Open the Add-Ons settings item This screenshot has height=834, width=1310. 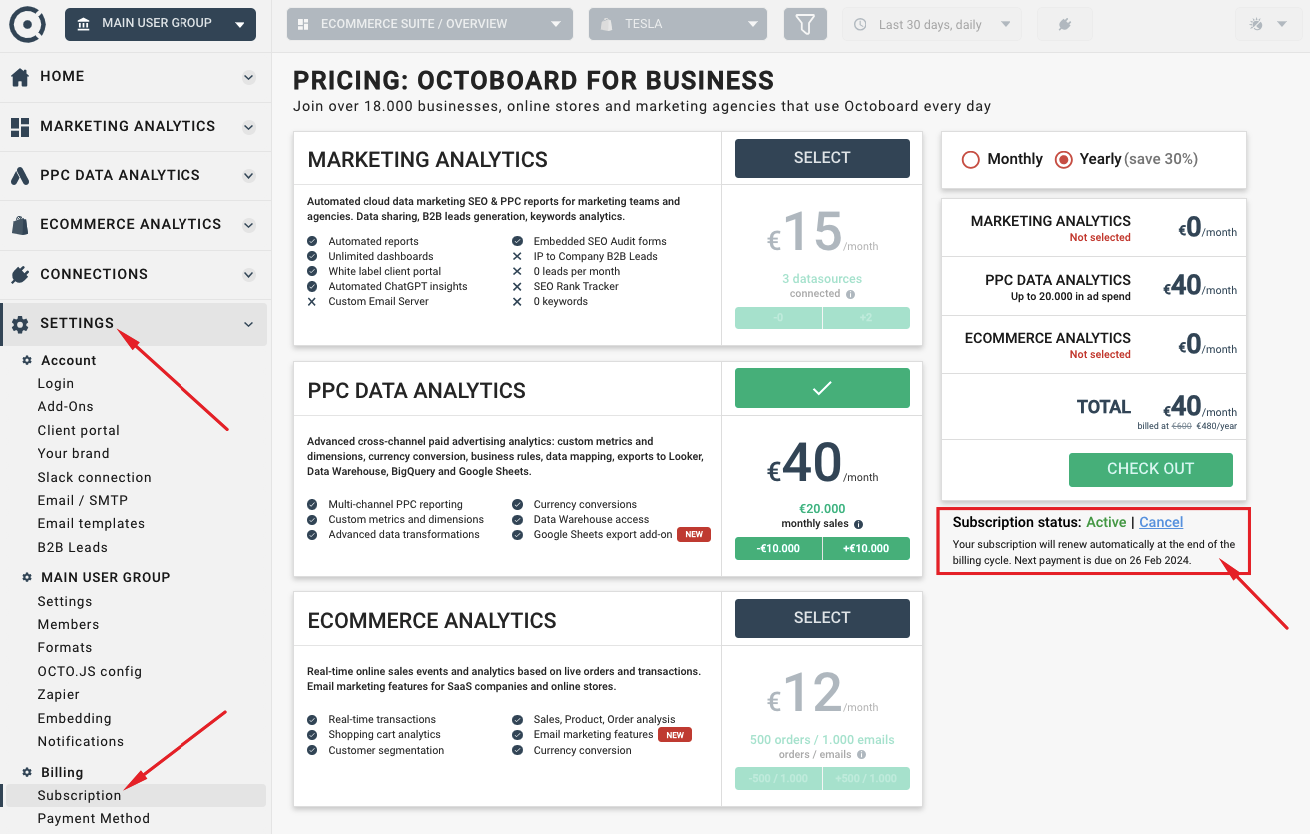66,406
